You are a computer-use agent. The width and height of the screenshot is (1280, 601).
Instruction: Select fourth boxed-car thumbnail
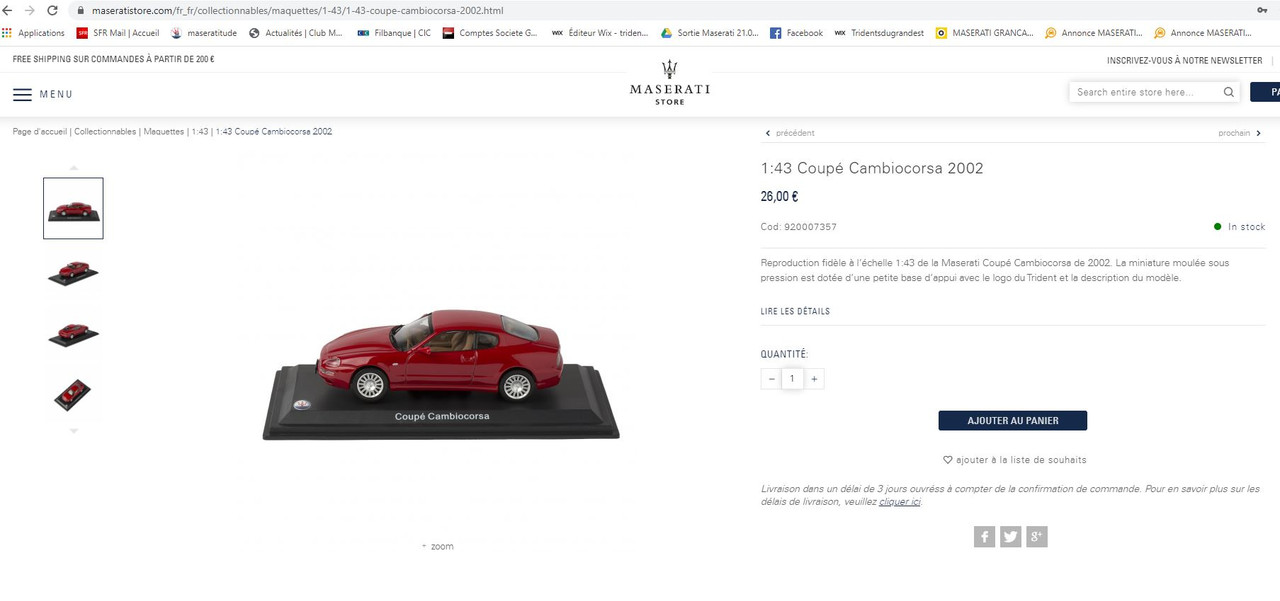point(73,394)
